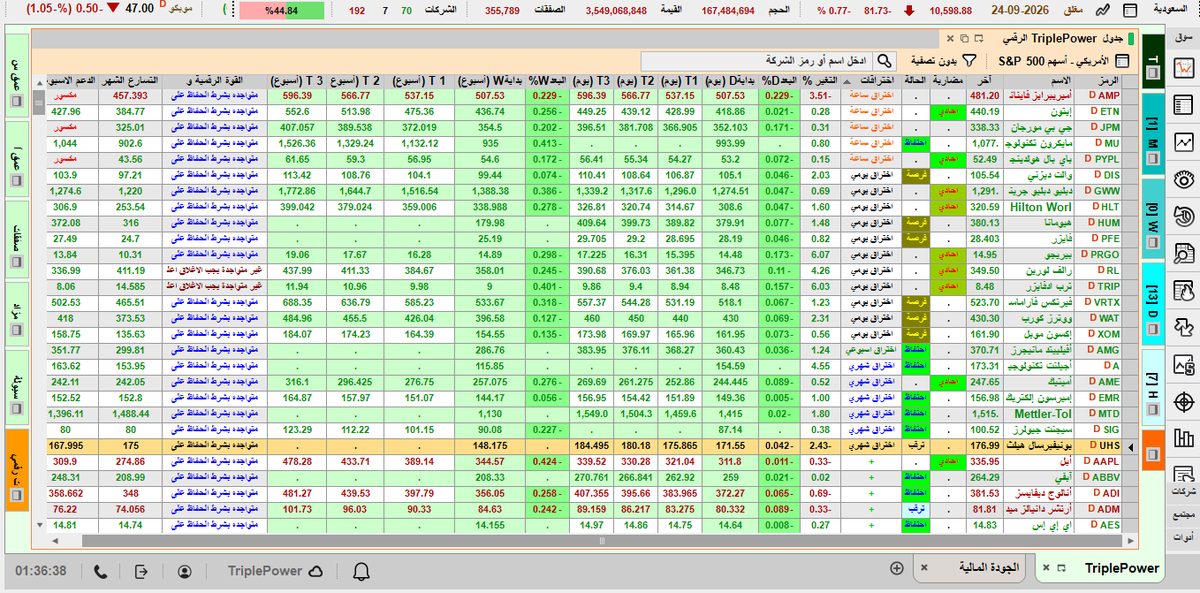
Task: Toggle the square on the صفقات tab
Action: (x=15, y=261)
